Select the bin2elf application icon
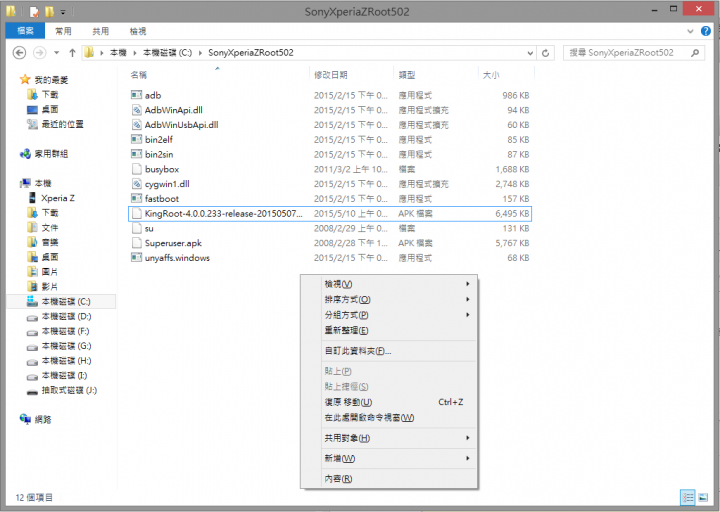Screen dimensions: 720x512 (136, 139)
